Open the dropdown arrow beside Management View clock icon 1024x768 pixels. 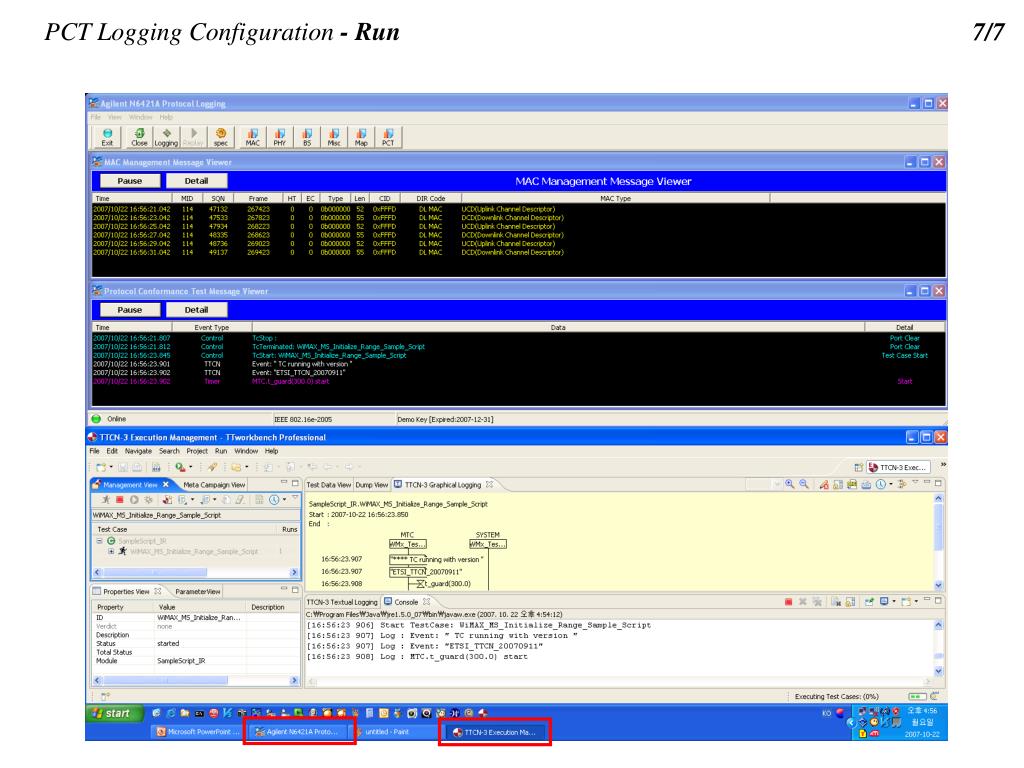(x=285, y=500)
